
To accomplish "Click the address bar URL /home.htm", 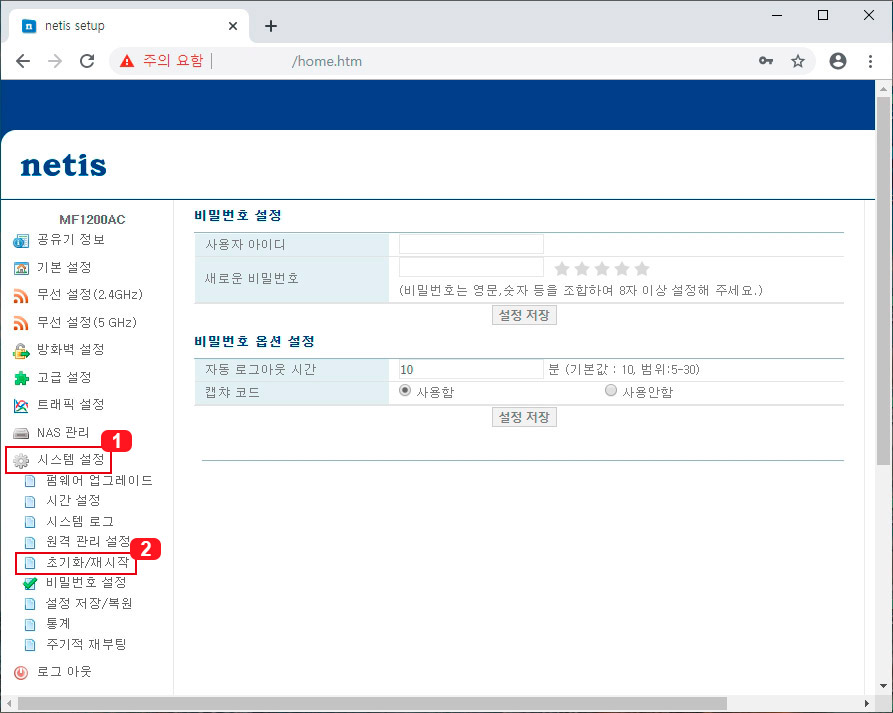I will coord(327,61).
